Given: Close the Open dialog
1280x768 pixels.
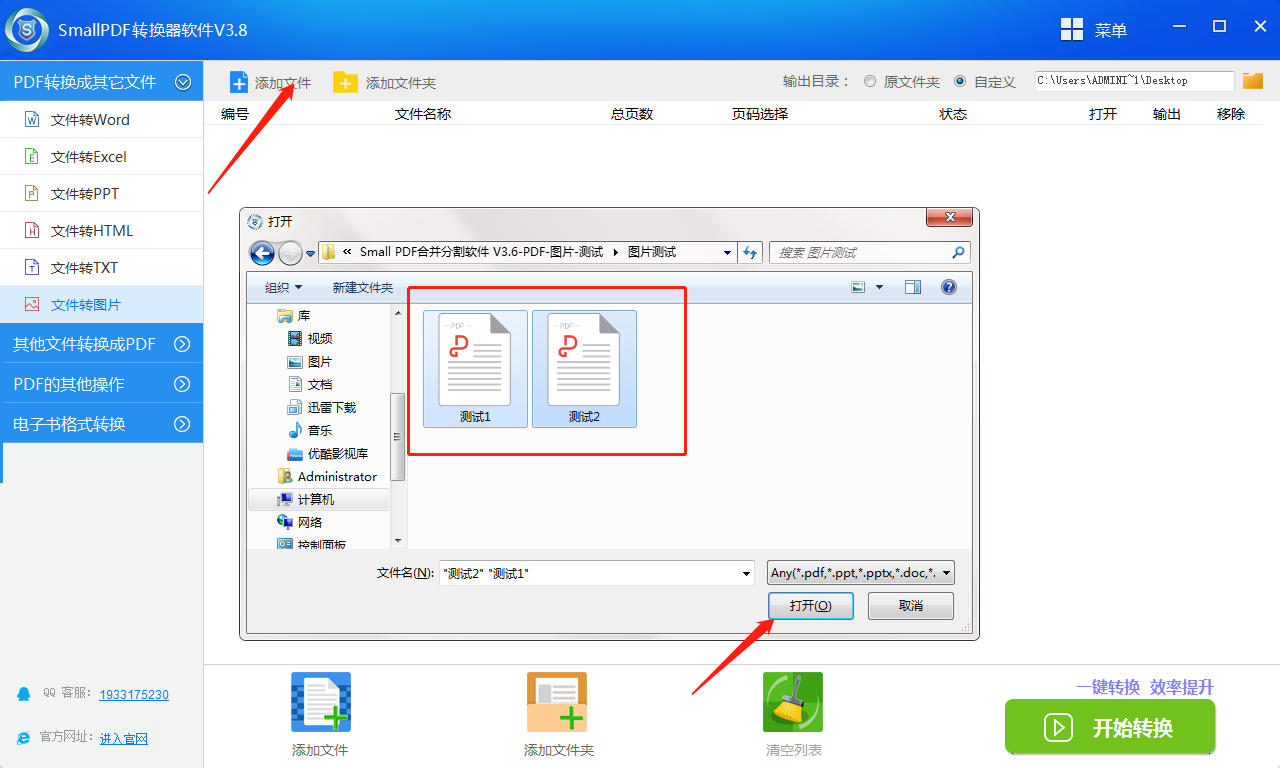Looking at the screenshot, I should (x=950, y=217).
